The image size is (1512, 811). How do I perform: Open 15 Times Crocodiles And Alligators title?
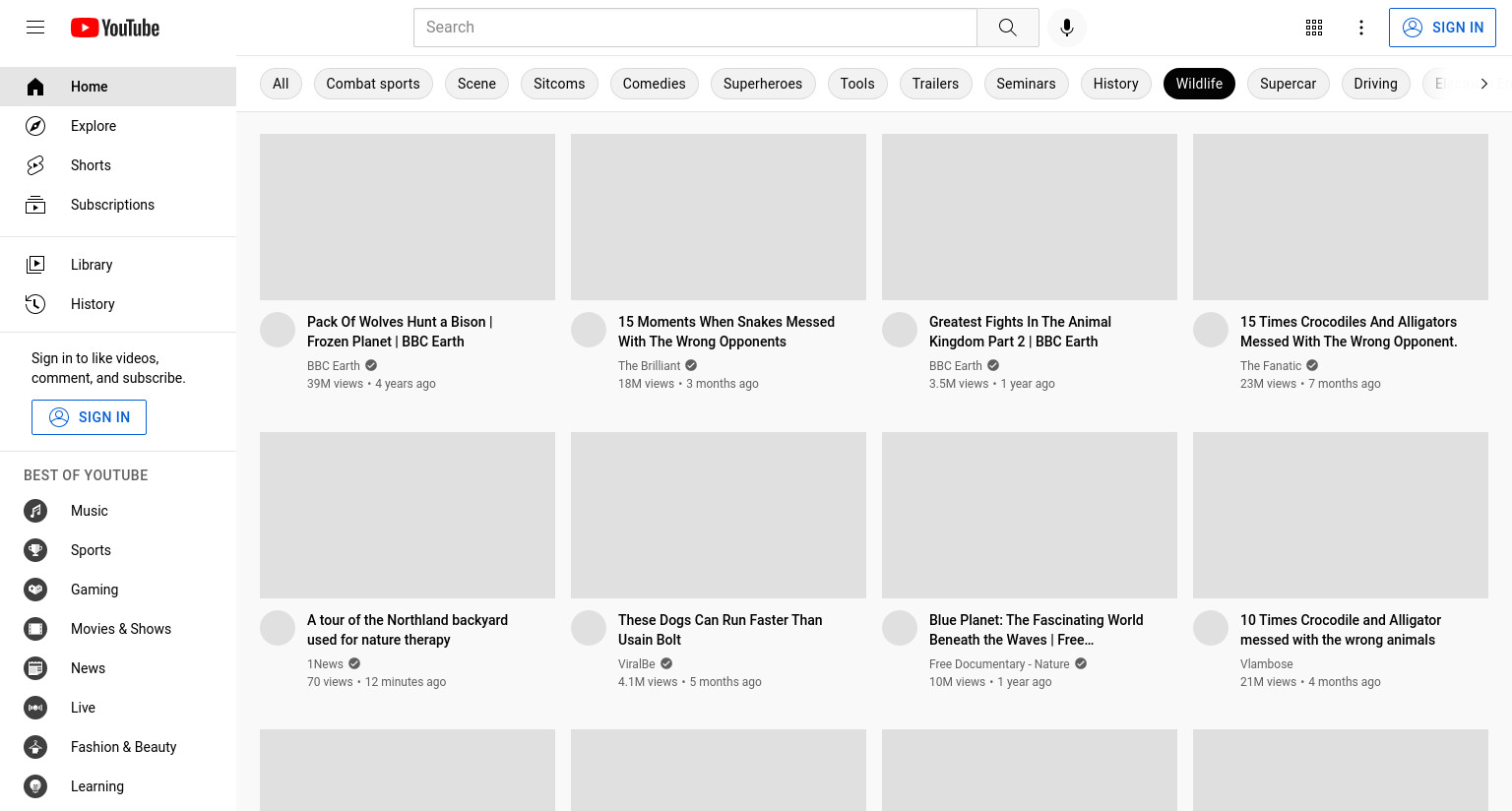pos(1349,332)
